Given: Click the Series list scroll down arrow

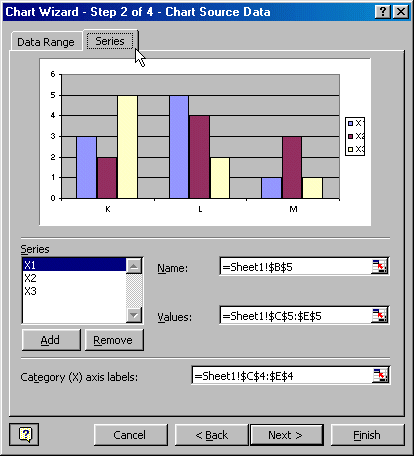Looking at the screenshot, I should (134, 315).
